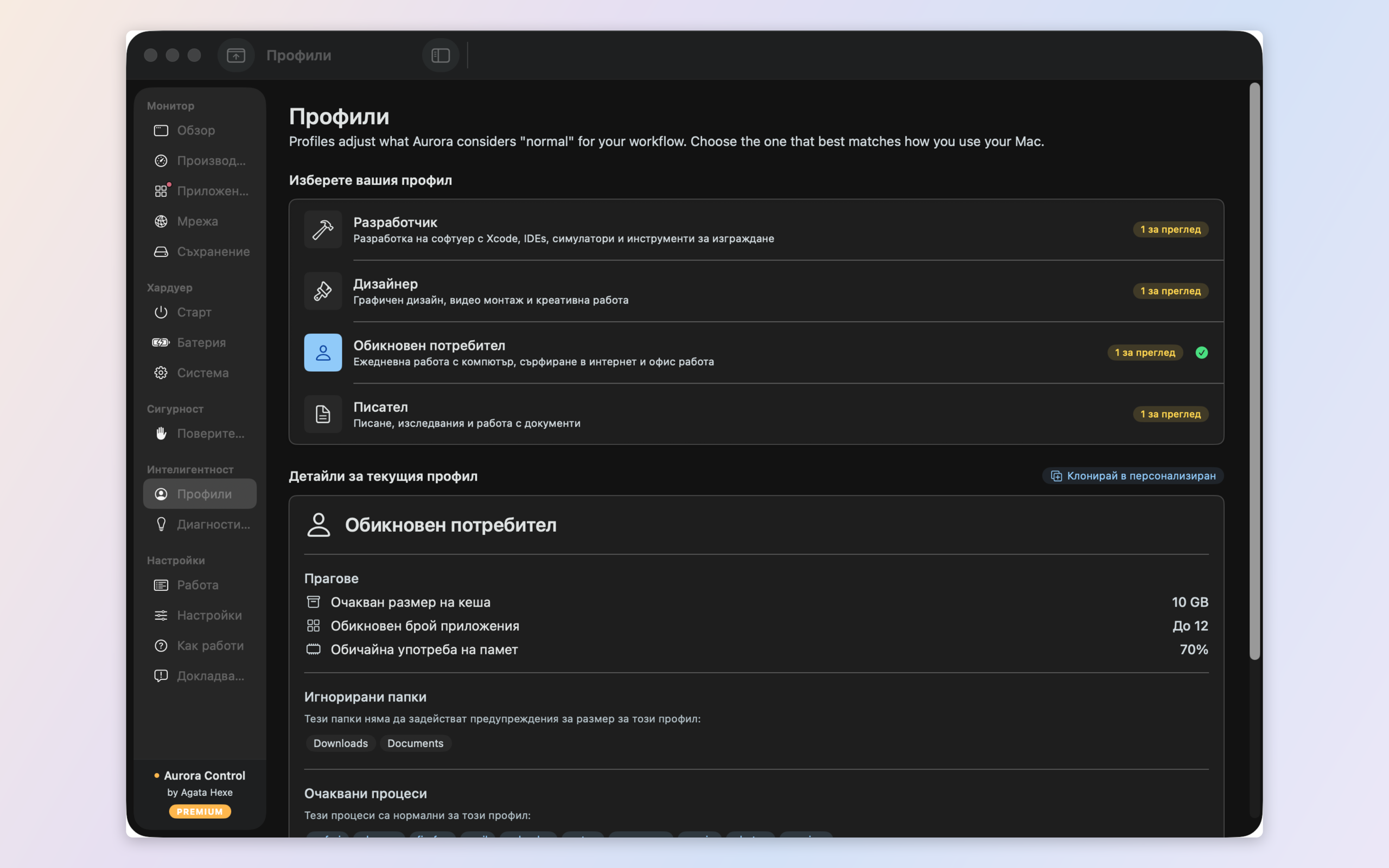This screenshot has width=1389, height=868.
Task: Open the Профили sidebar tab
Action: tap(200, 494)
